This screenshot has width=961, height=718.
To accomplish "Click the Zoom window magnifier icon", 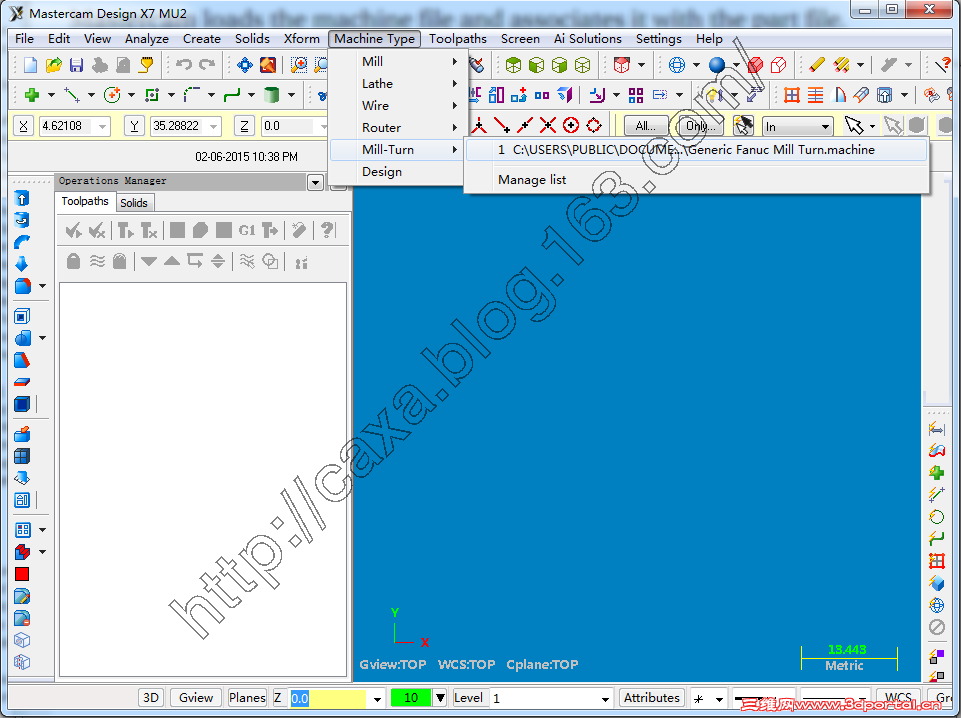I will point(298,65).
